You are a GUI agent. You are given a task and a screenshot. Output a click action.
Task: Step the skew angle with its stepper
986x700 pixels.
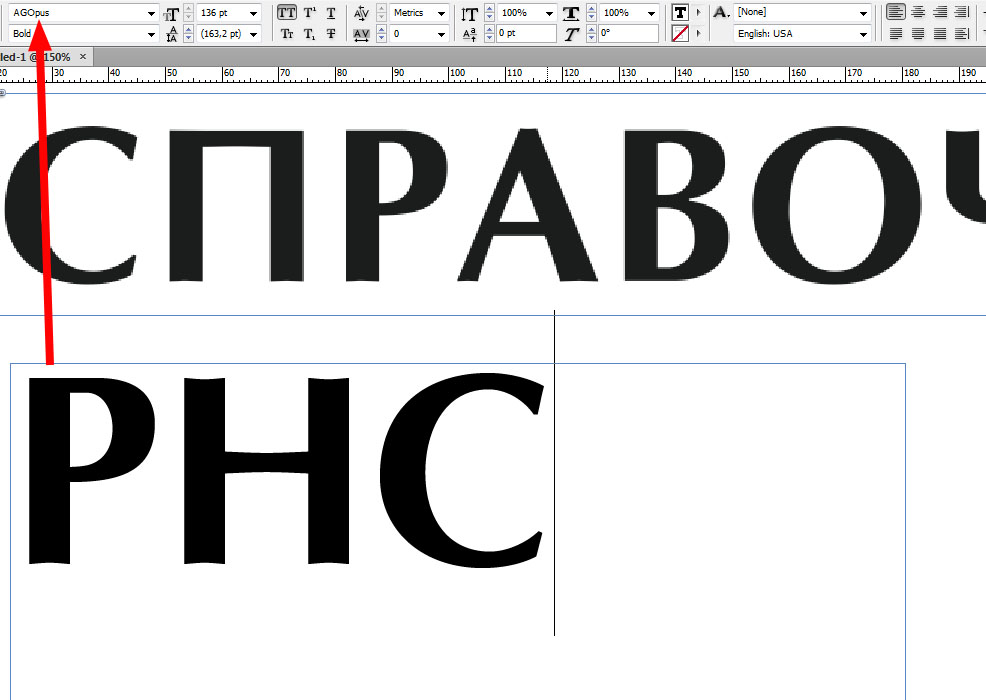[591, 35]
